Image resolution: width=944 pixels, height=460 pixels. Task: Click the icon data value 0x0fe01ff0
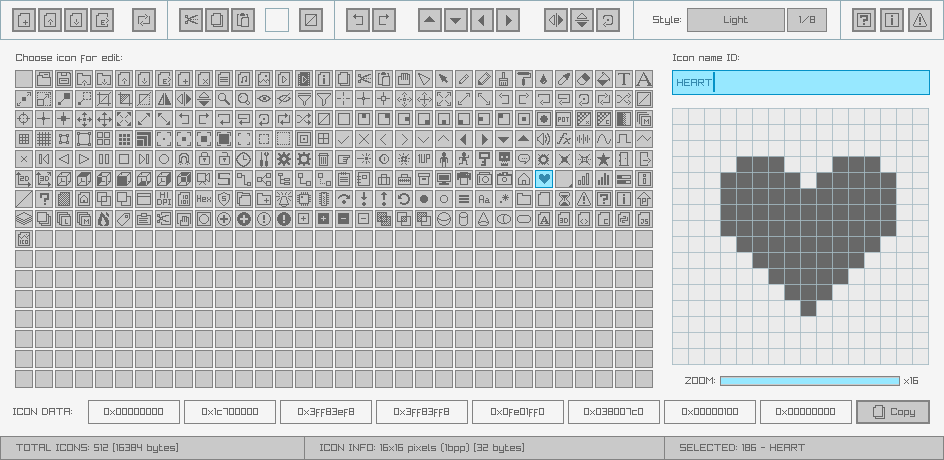click(518, 412)
